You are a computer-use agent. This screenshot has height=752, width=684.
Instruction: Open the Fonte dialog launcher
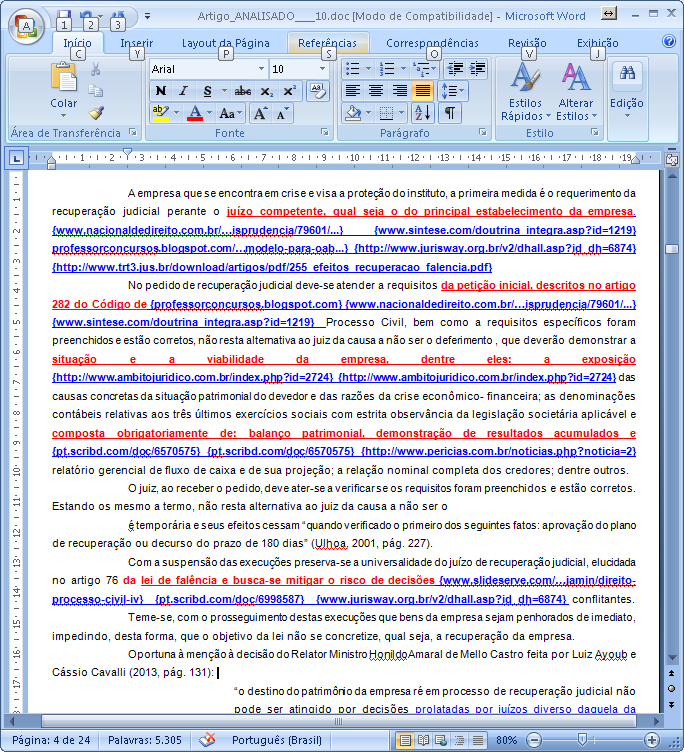pyautogui.click(x=325, y=132)
